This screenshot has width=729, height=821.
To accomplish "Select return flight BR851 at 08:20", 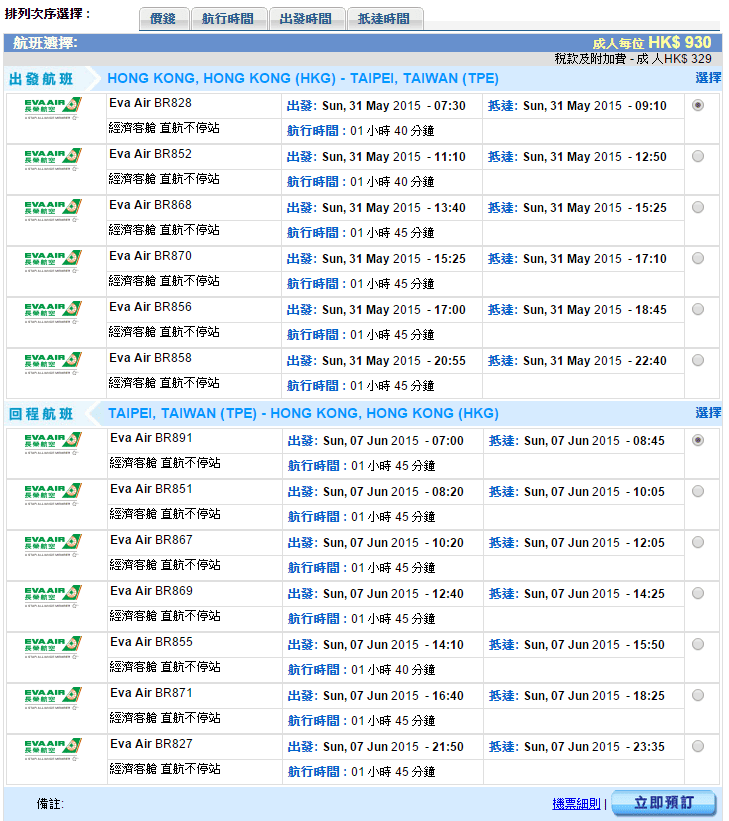I will point(697,491).
